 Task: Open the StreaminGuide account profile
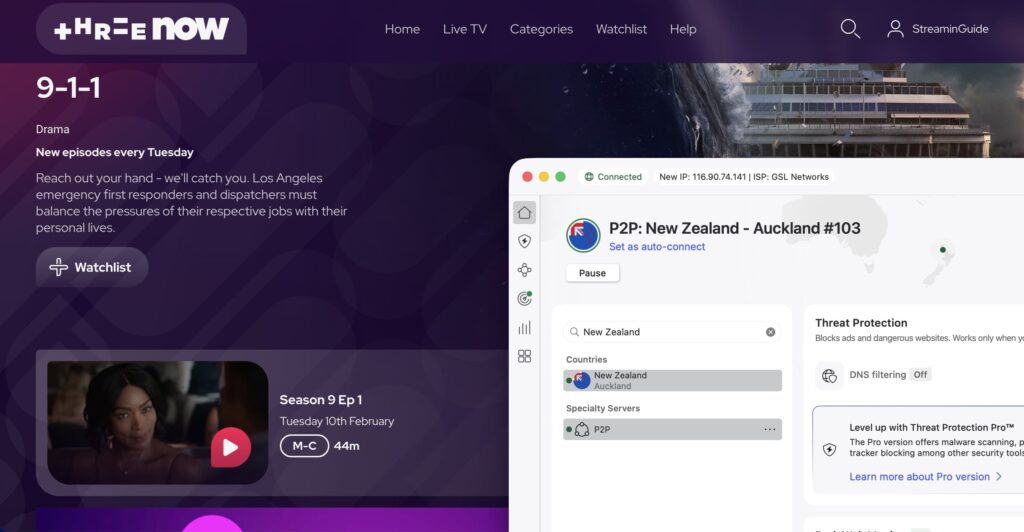937,29
